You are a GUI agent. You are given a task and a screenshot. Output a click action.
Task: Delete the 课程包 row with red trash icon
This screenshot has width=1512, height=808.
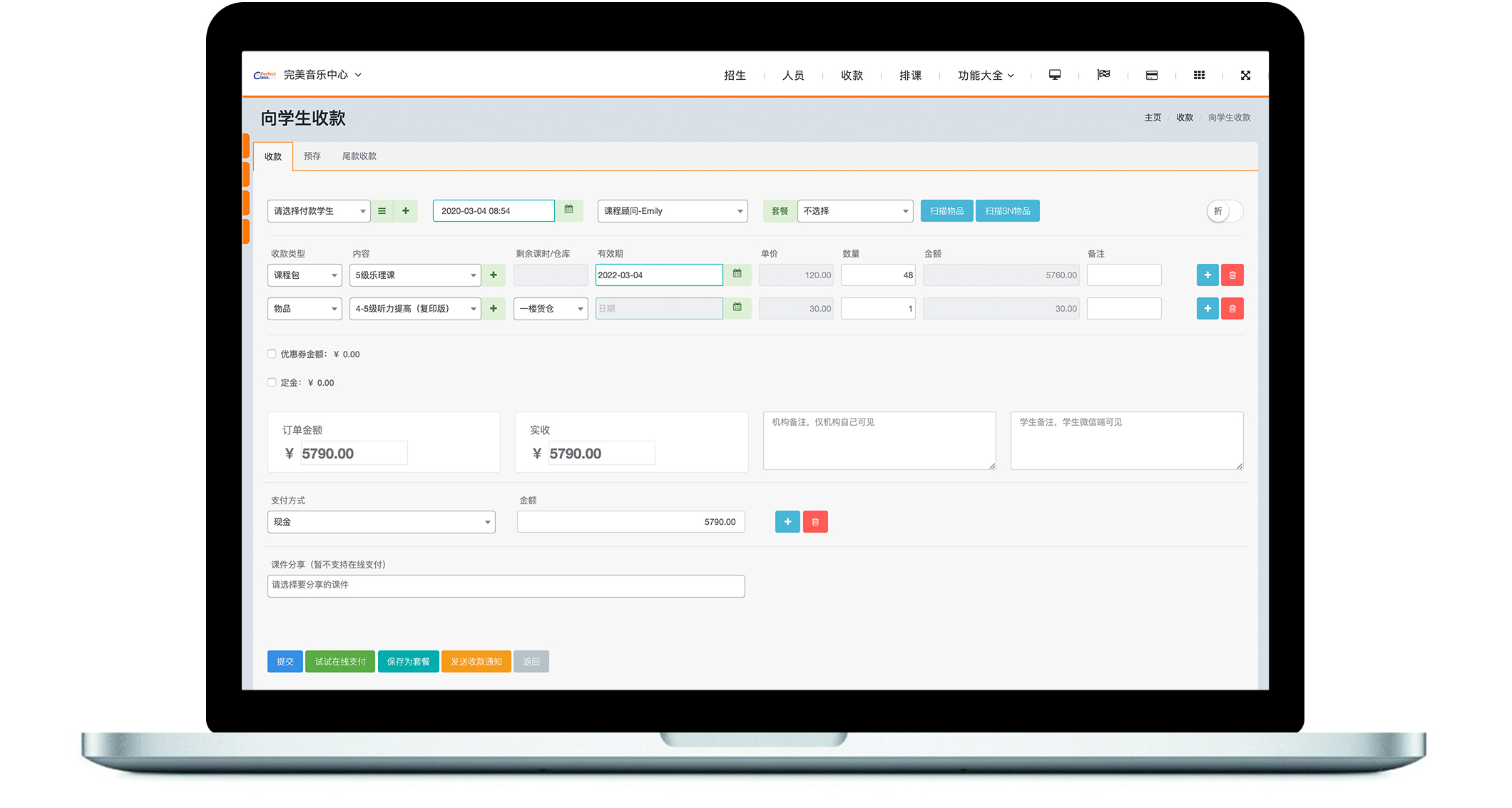1232,275
